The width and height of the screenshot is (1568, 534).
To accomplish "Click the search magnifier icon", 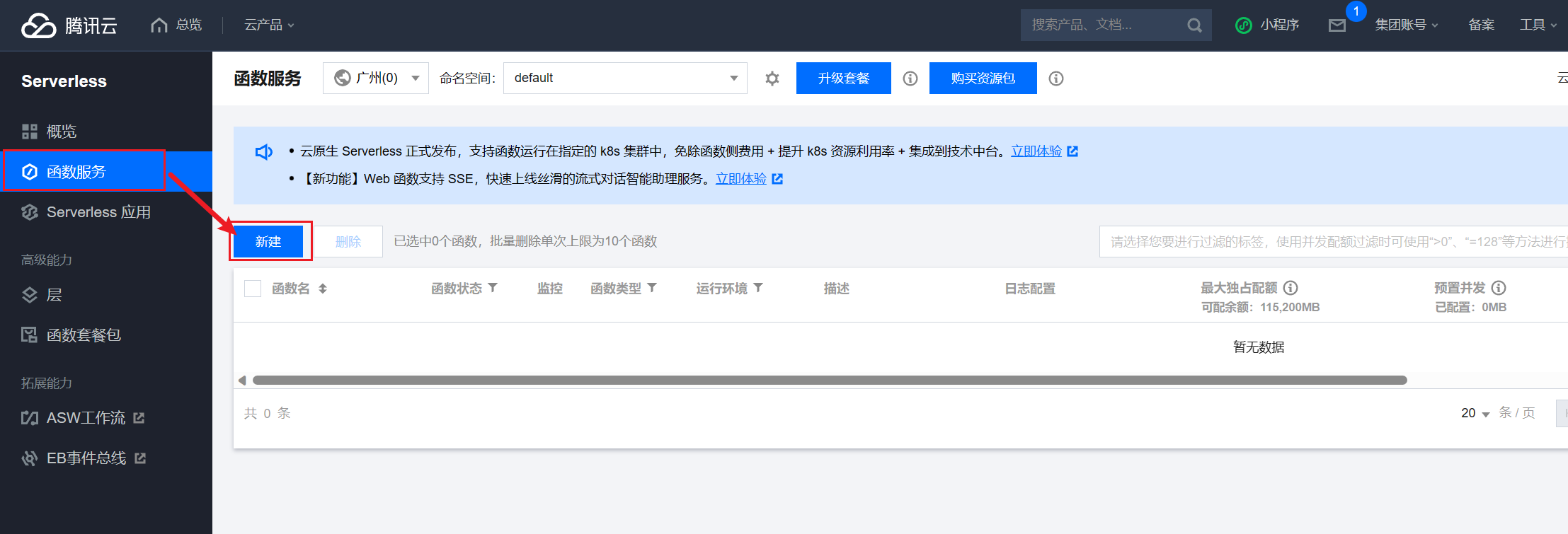I will pyautogui.click(x=1194, y=25).
